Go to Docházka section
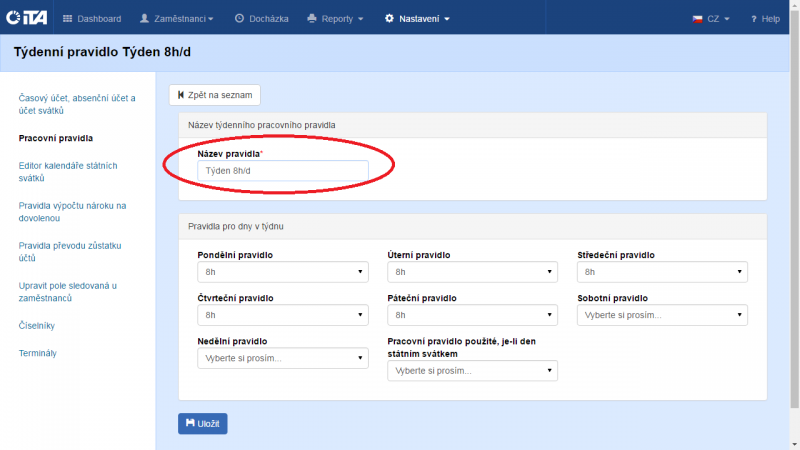 pyautogui.click(x=265, y=18)
